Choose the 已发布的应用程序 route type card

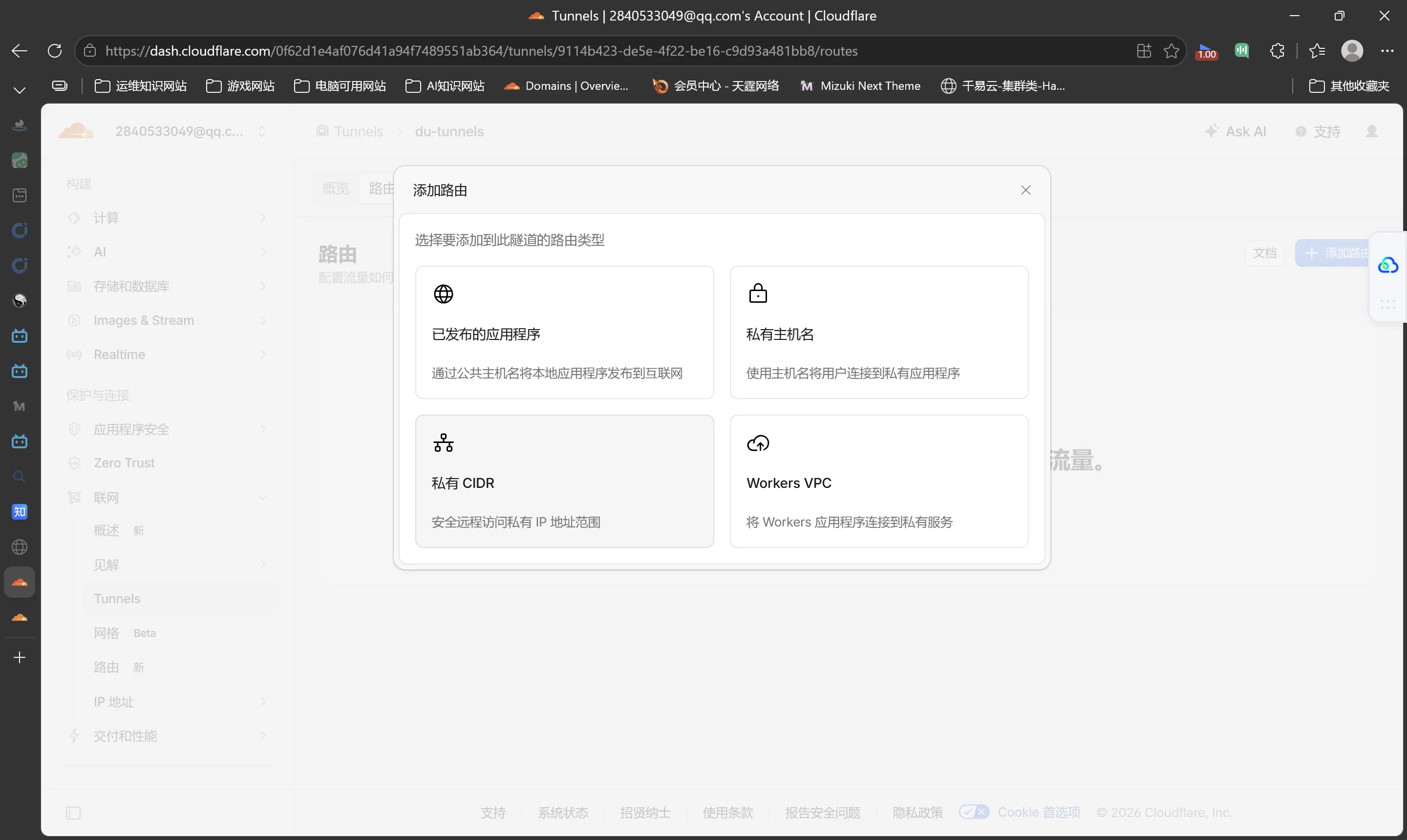click(x=564, y=332)
